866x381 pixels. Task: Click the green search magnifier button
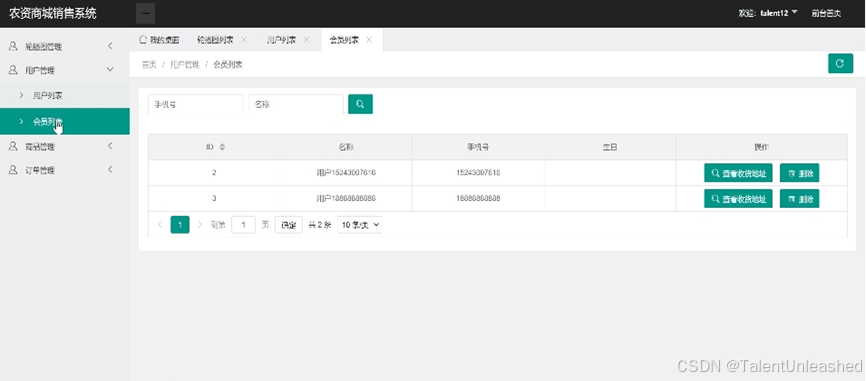[x=360, y=104]
